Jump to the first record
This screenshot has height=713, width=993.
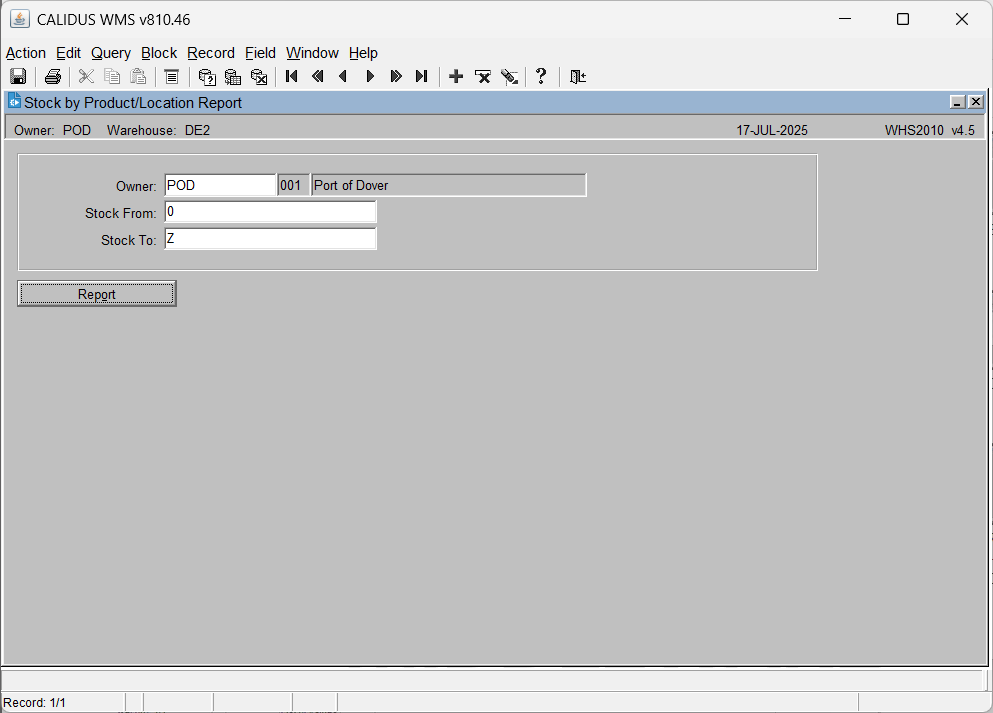292,77
